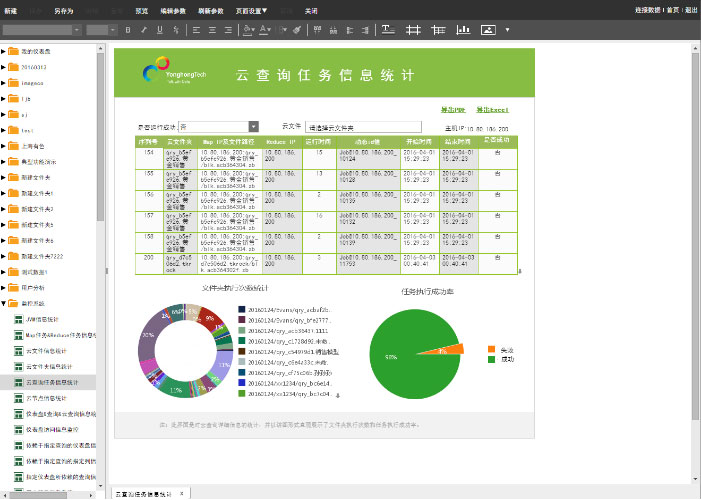Insert a chart using bar-chart icon
This screenshot has width=701, height=500.
click(463, 30)
